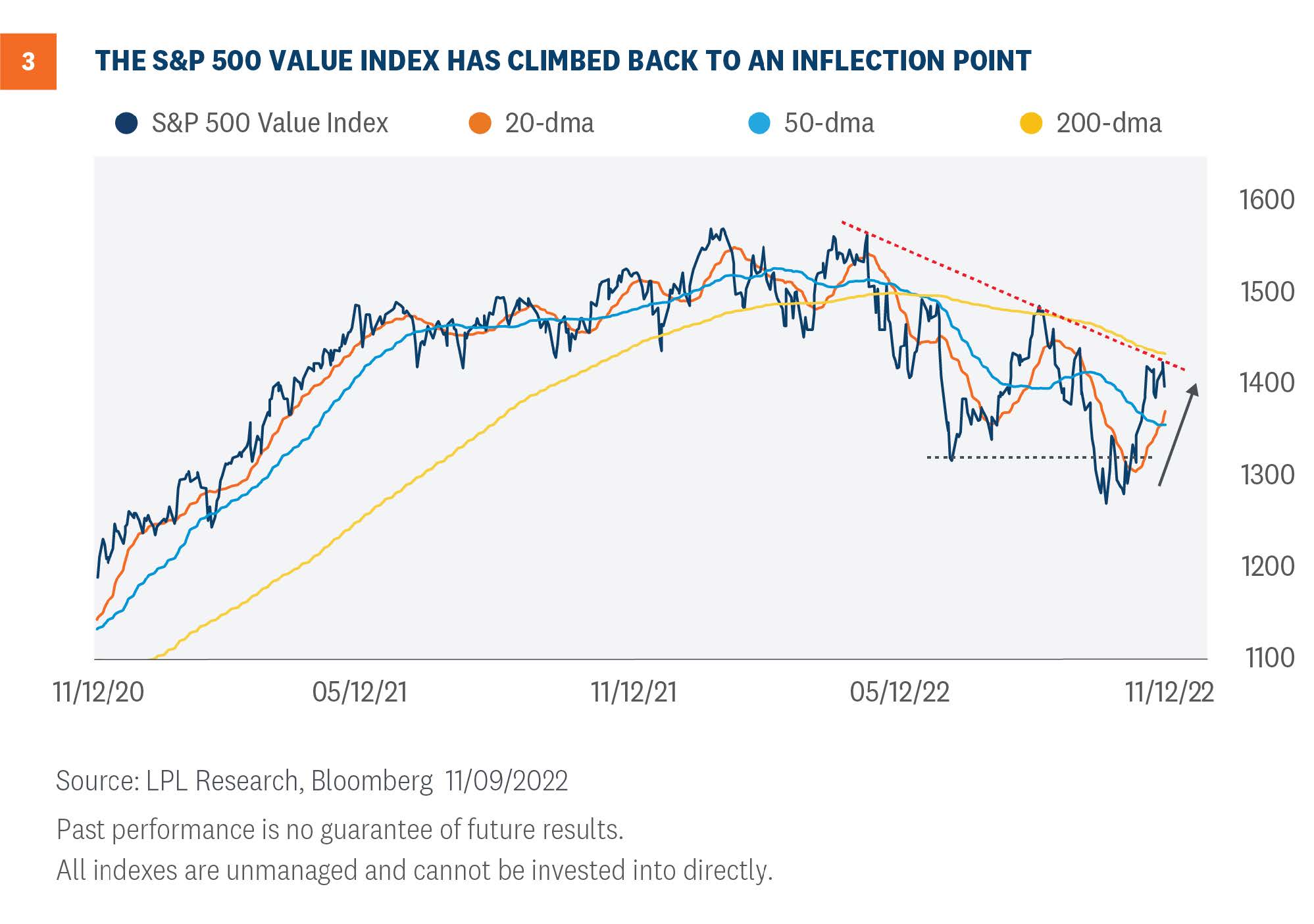Click the orange 20-dma legend dot
This screenshot has width=1314, height=924.
click(480, 123)
